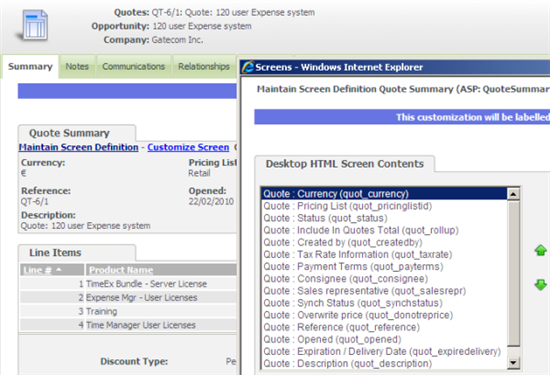
Task: Click the Gatecom Inc. company name
Action: [177, 40]
